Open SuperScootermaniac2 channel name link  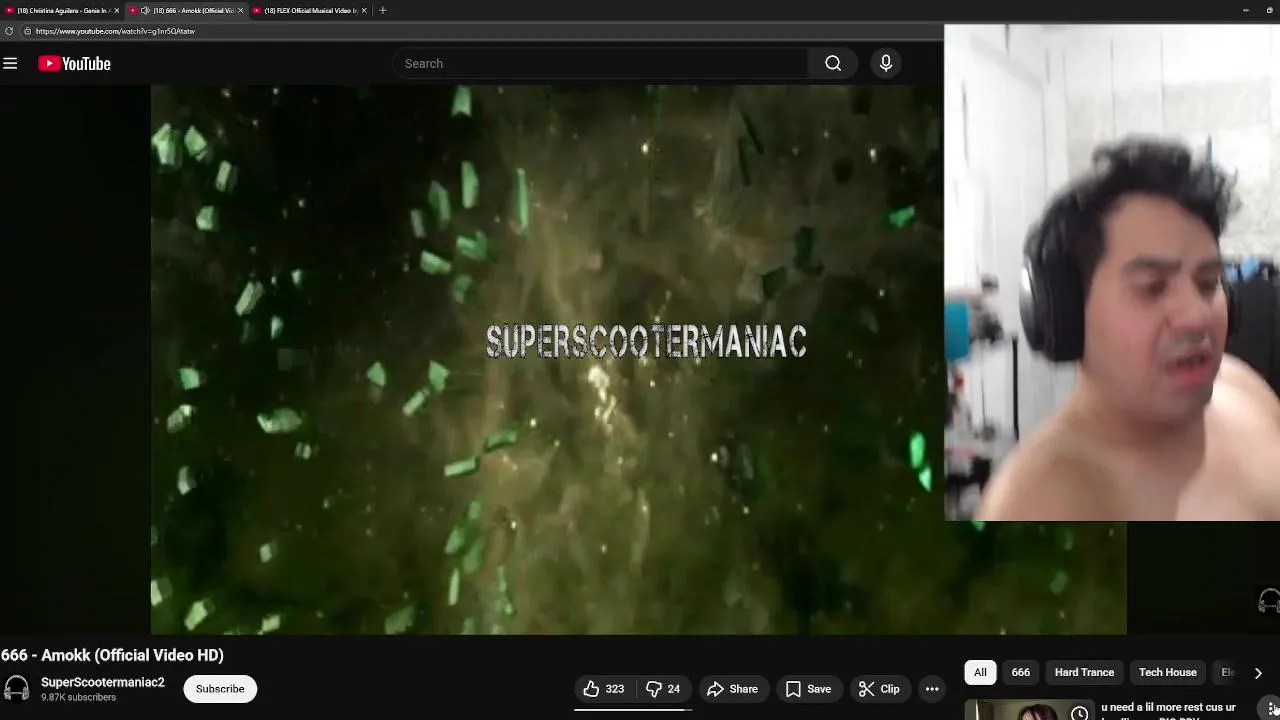click(103, 682)
